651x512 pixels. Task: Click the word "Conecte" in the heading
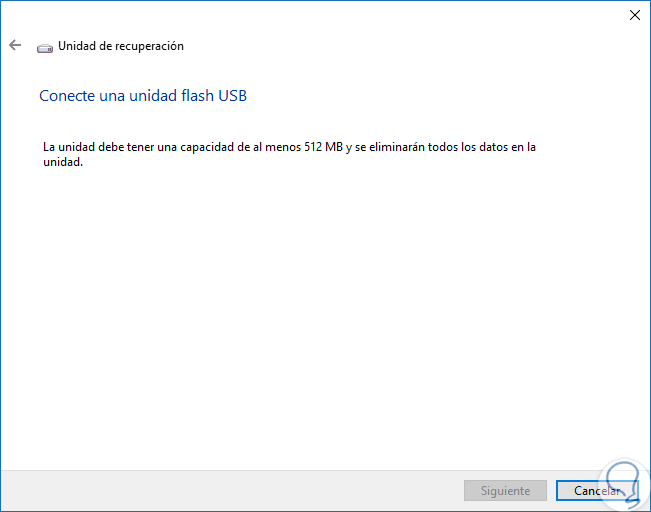click(64, 96)
